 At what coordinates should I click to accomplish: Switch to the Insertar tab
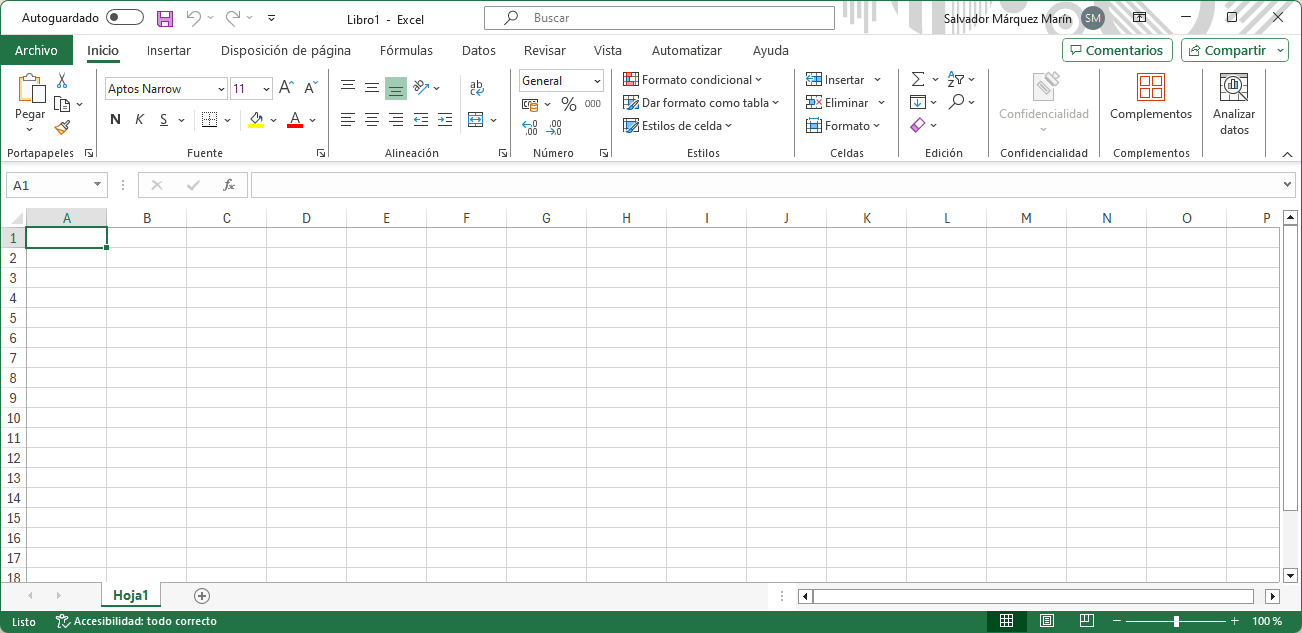168,51
